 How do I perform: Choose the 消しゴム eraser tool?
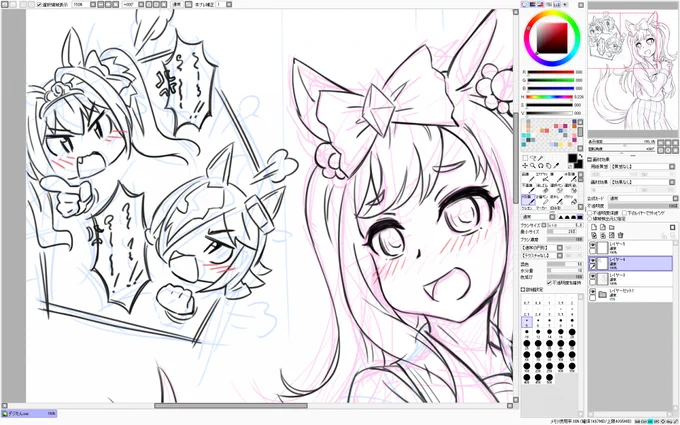point(543,188)
